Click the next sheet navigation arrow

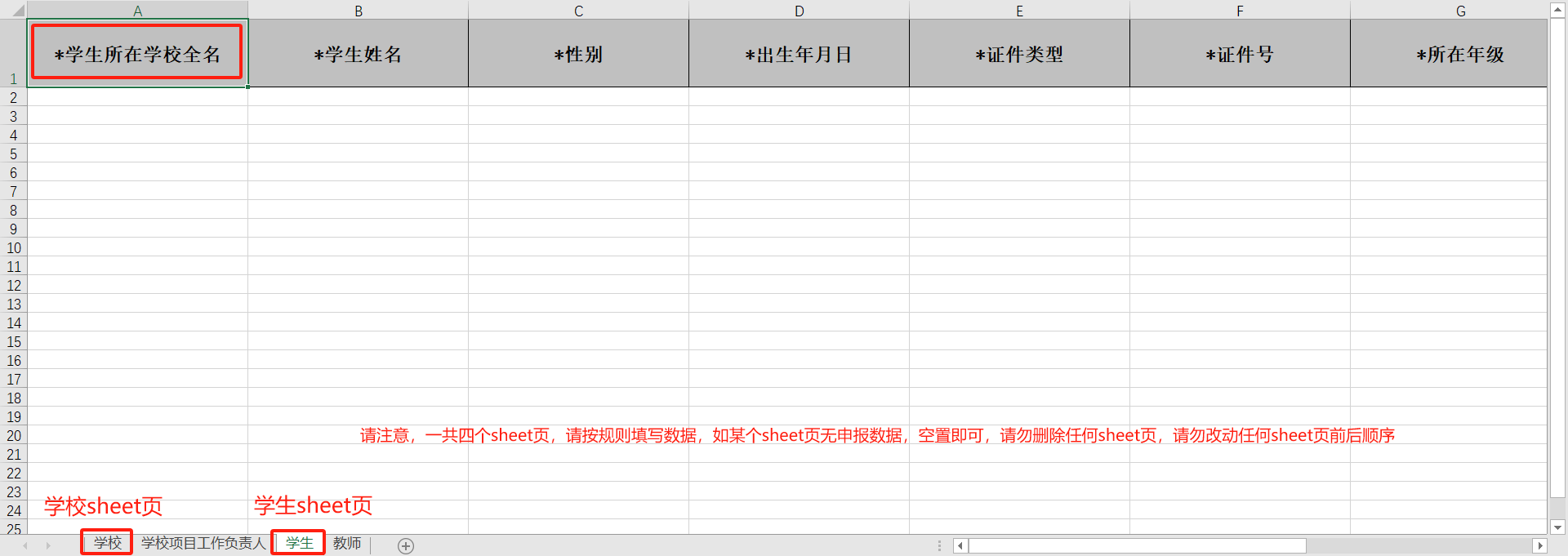coord(48,545)
